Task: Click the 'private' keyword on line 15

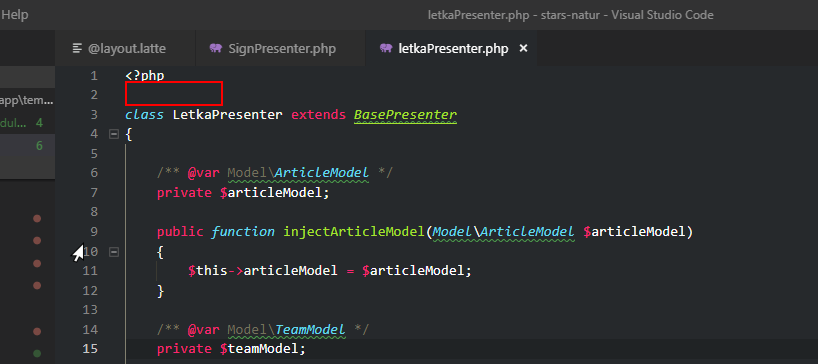Action: pos(184,348)
